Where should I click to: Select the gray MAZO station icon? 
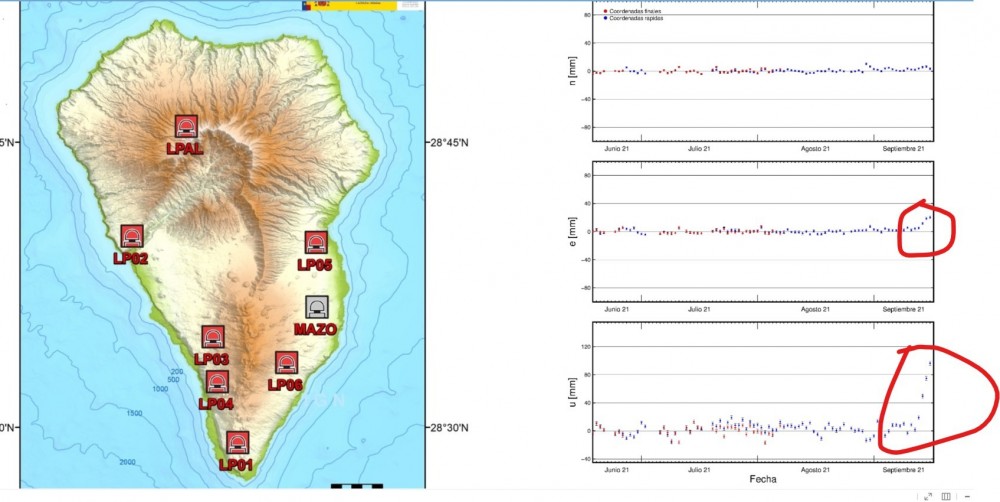[316, 308]
